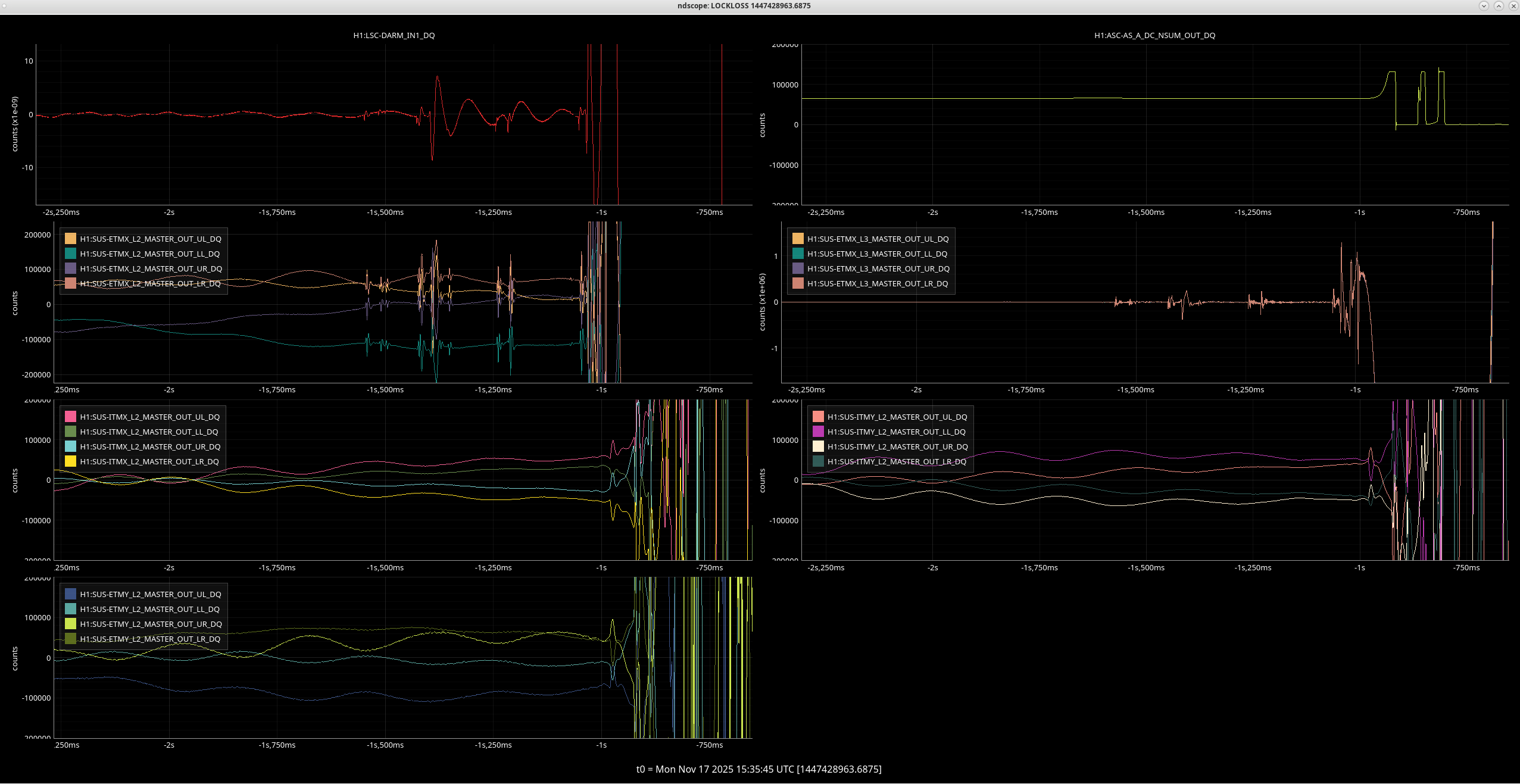
Task: Click the ITMY L2 LL magenta legend swatch
Action: (x=818, y=432)
